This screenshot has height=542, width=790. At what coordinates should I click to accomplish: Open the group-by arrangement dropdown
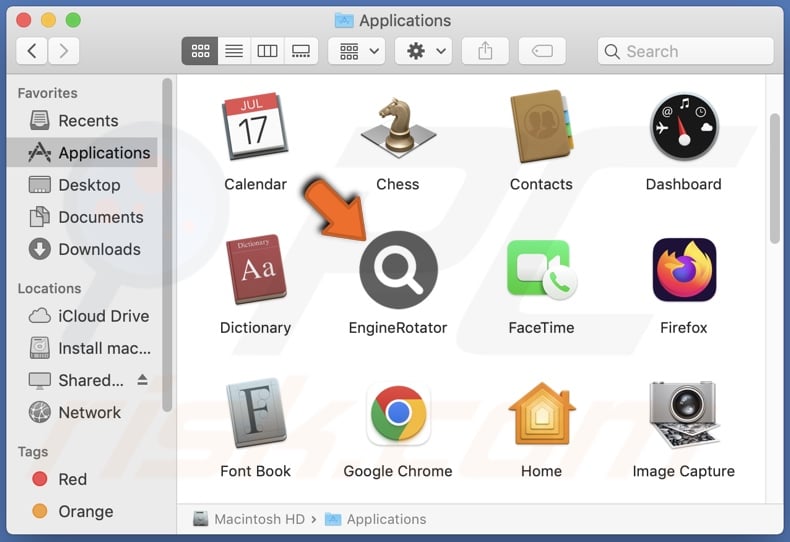tap(357, 51)
